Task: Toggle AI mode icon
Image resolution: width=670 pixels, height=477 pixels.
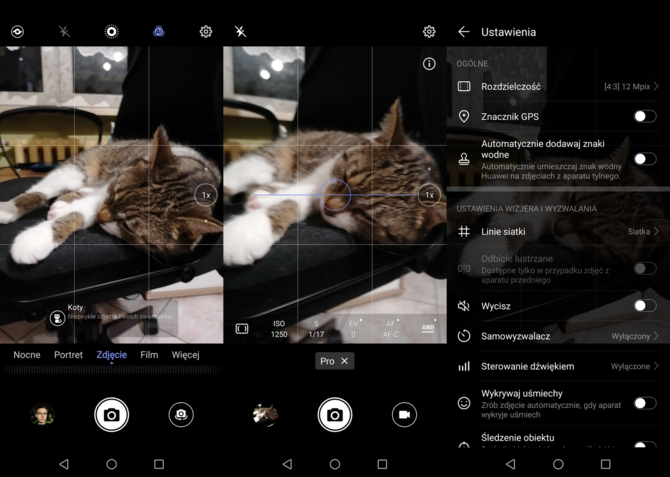Action: (x=159, y=31)
